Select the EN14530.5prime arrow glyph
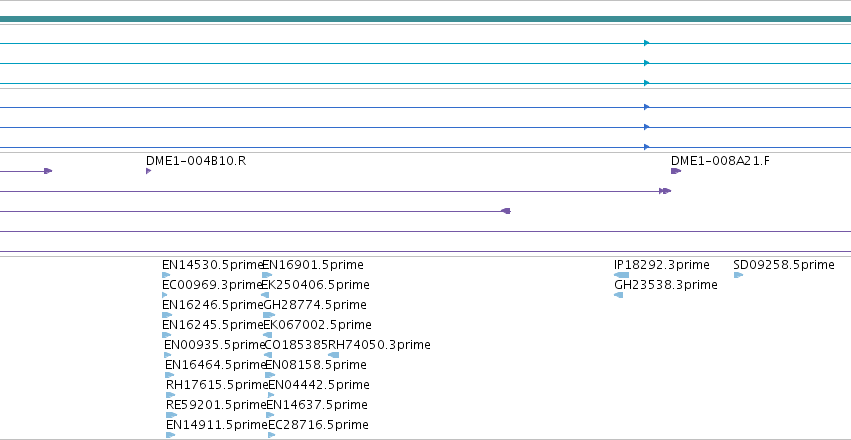The width and height of the screenshot is (851, 440). (x=166, y=275)
